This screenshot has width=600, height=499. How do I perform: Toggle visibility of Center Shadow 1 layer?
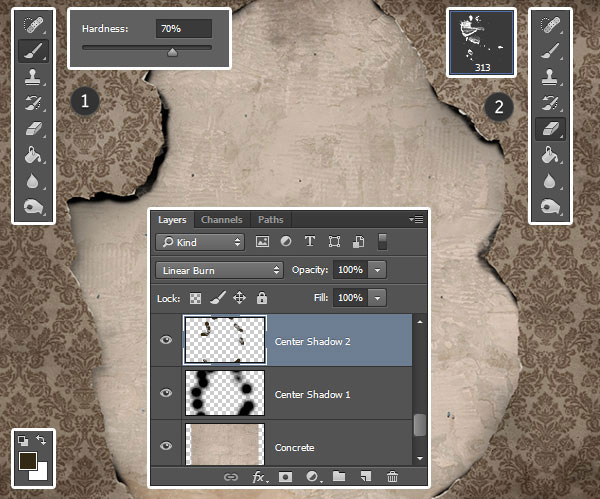(x=167, y=394)
